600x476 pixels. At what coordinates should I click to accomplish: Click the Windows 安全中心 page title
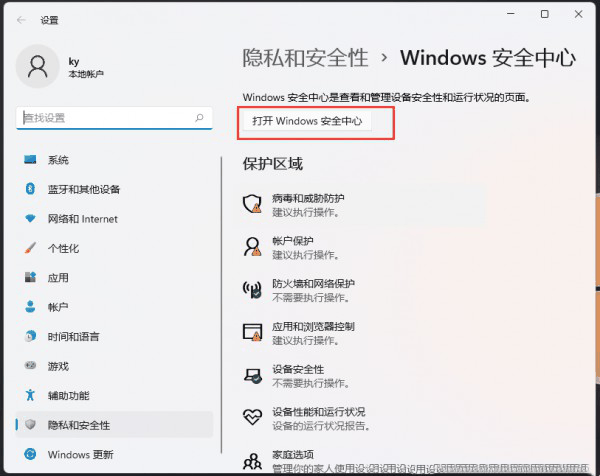coord(488,58)
